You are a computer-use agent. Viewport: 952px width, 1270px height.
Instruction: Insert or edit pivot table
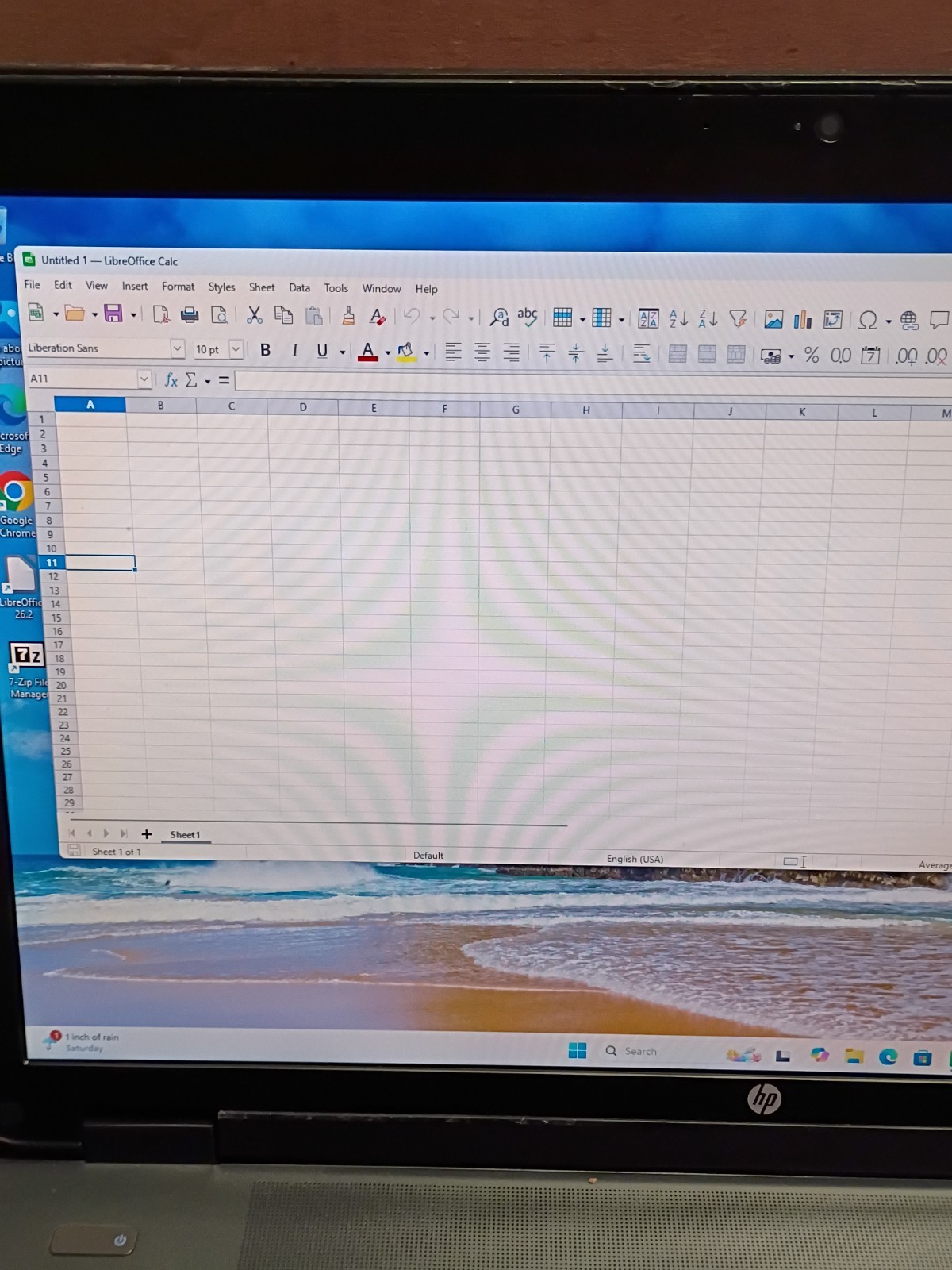click(833, 320)
